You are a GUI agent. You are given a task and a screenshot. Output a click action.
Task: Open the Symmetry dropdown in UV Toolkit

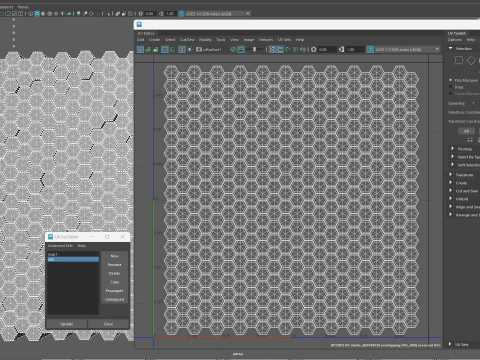[x=473, y=103]
